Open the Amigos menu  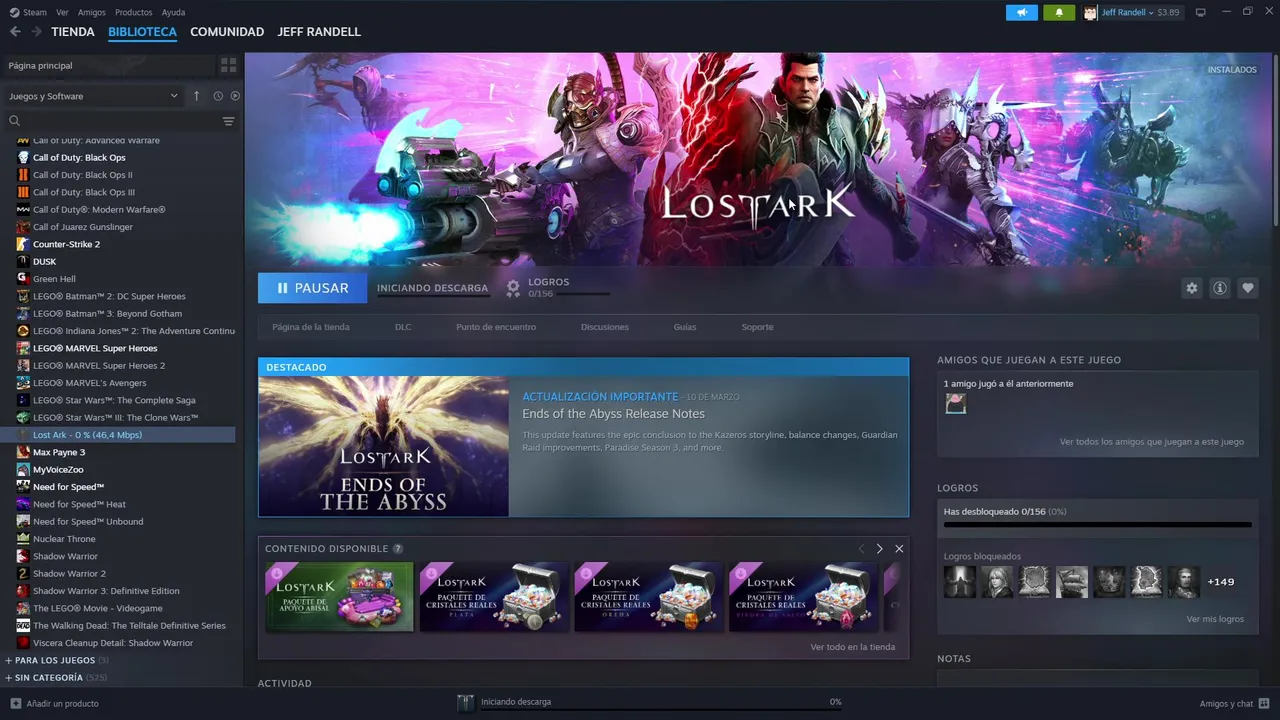pos(91,12)
